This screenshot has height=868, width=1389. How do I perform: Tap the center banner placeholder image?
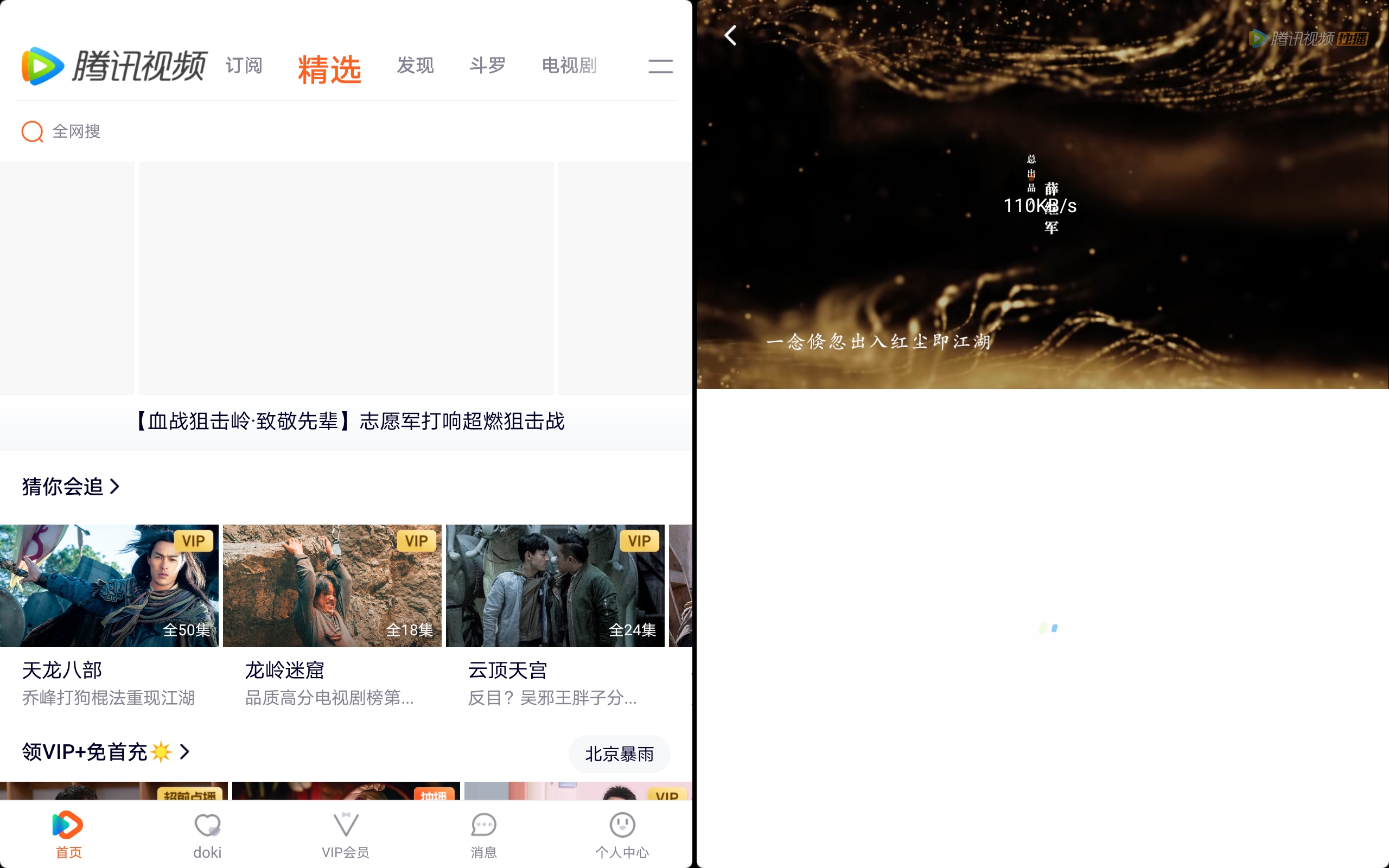tap(346, 278)
